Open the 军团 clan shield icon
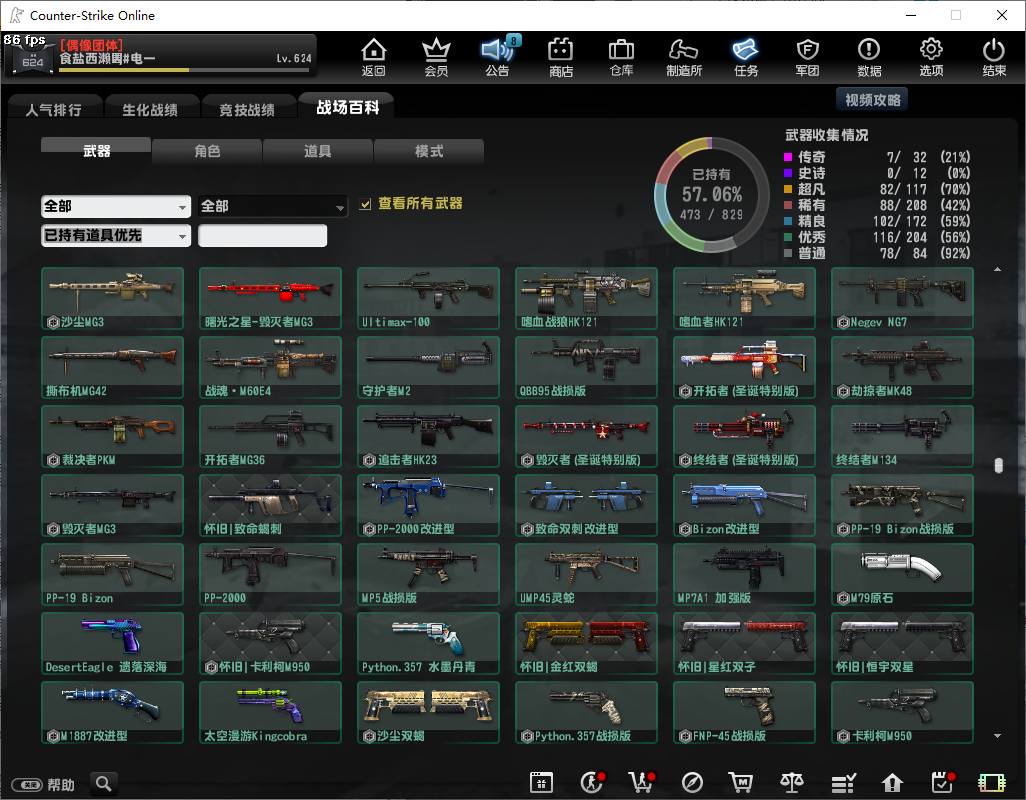 (807, 56)
